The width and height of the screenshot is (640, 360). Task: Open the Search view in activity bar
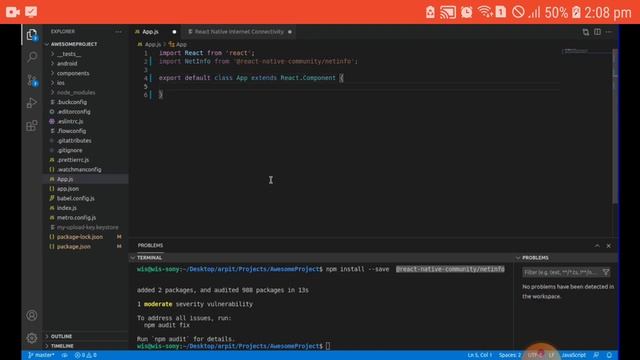pos(32,57)
